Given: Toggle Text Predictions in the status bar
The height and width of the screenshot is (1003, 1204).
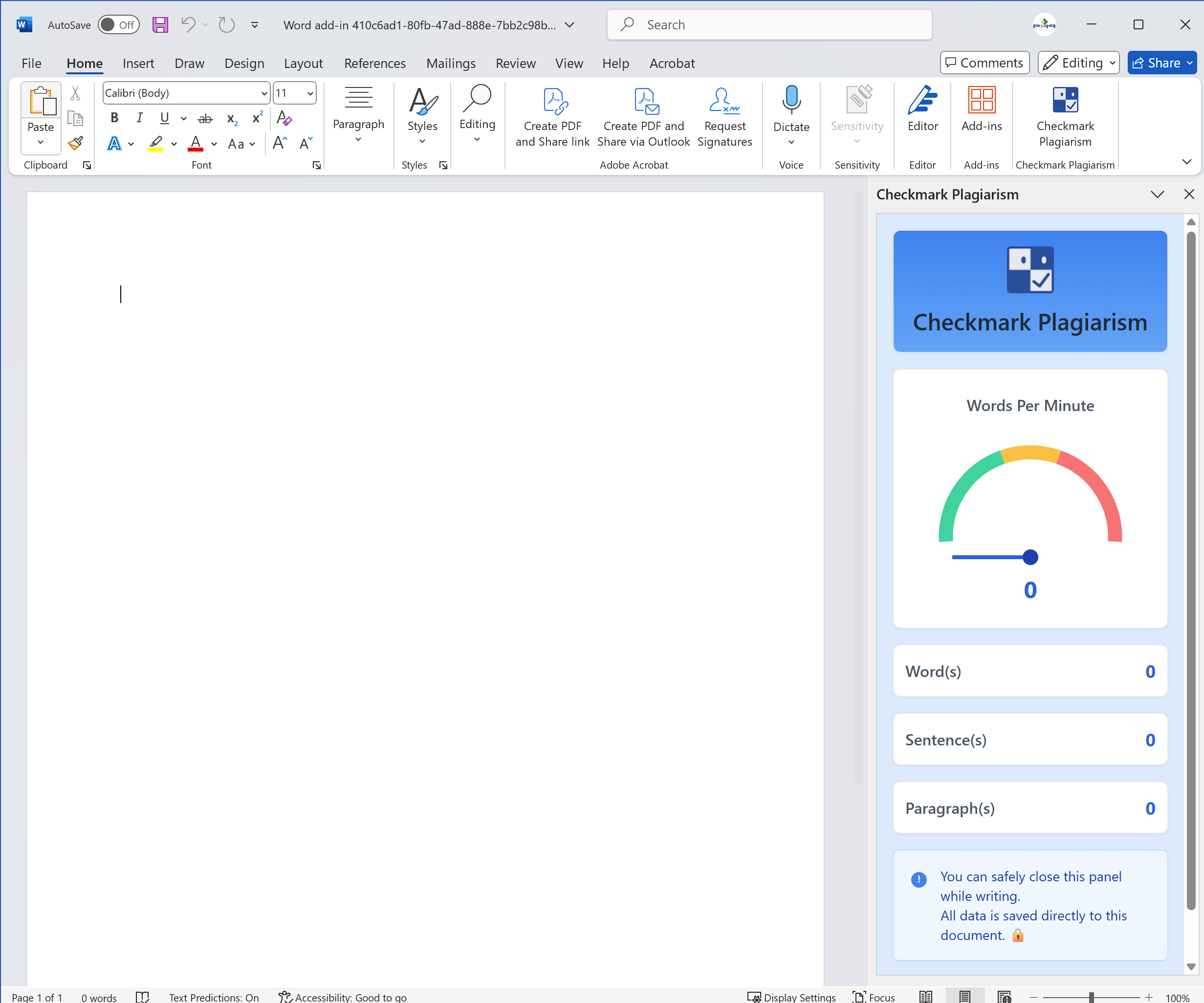Looking at the screenshot, I should pos(214,997).
